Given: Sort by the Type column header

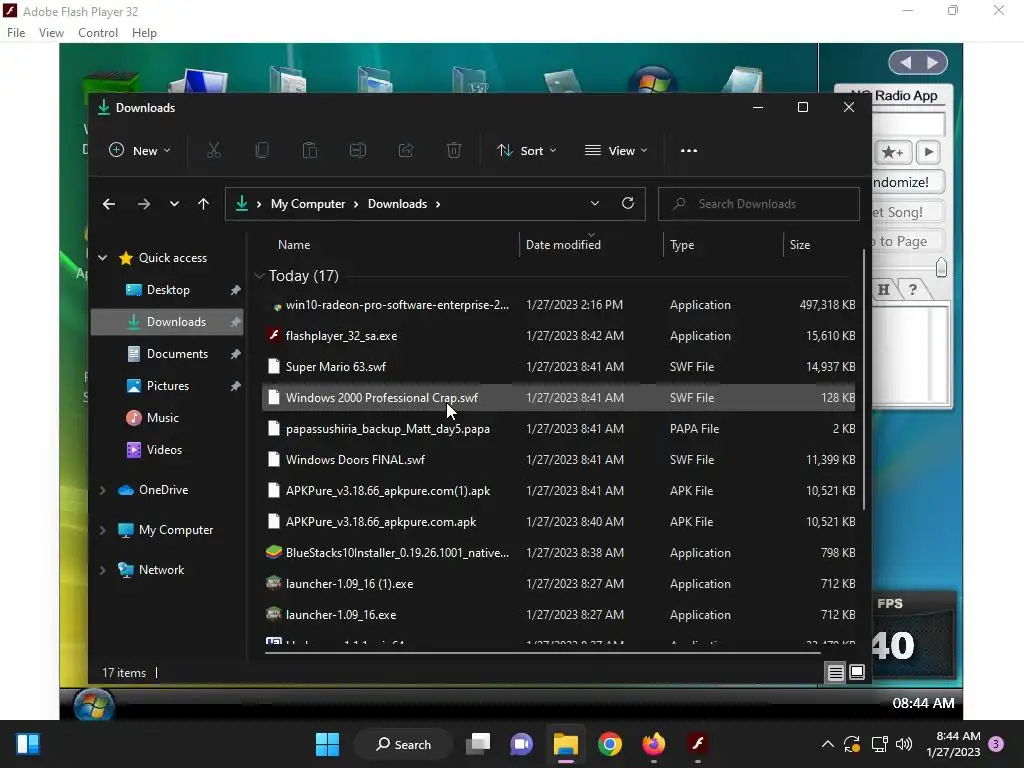Looking at the screenshot, I should tap(682, 245).
